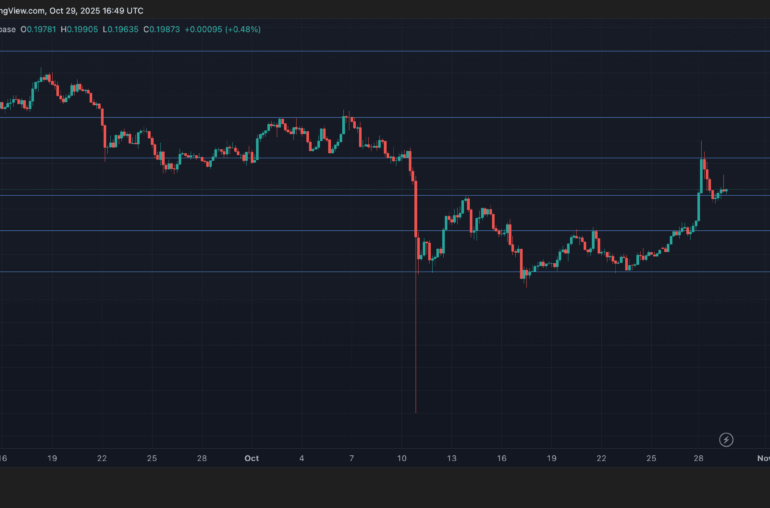The width and height of the screenshot is (770, 508).
Task: Click the 4 date label on time axis
Action: [303, 457]
